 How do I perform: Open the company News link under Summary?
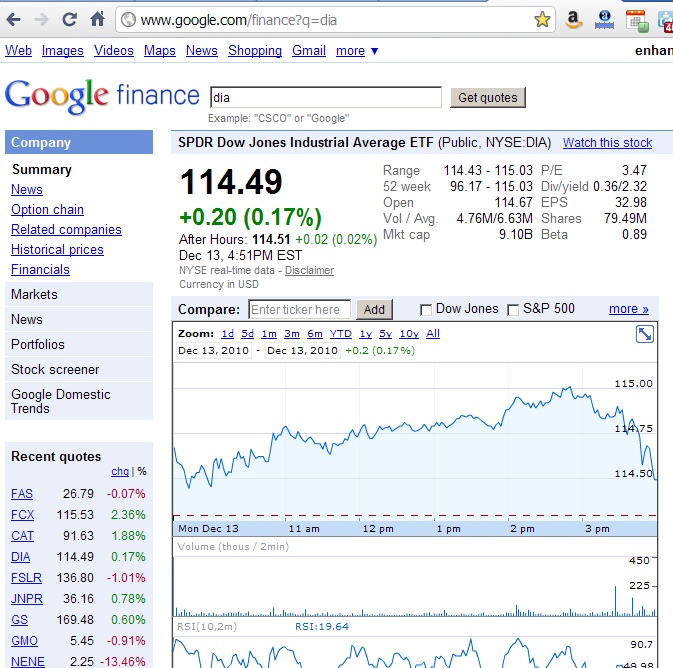pyautogui.click(x=27, y=189)
